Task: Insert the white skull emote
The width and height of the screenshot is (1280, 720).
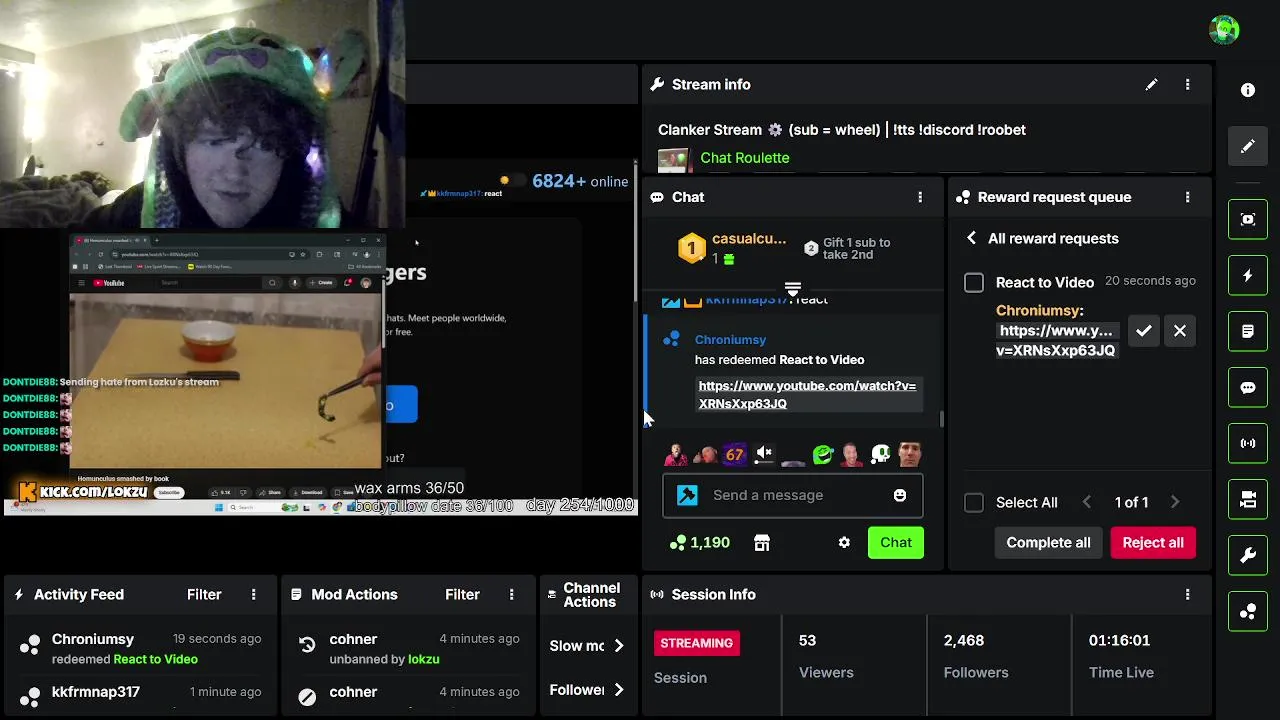Action: [880, 455]
